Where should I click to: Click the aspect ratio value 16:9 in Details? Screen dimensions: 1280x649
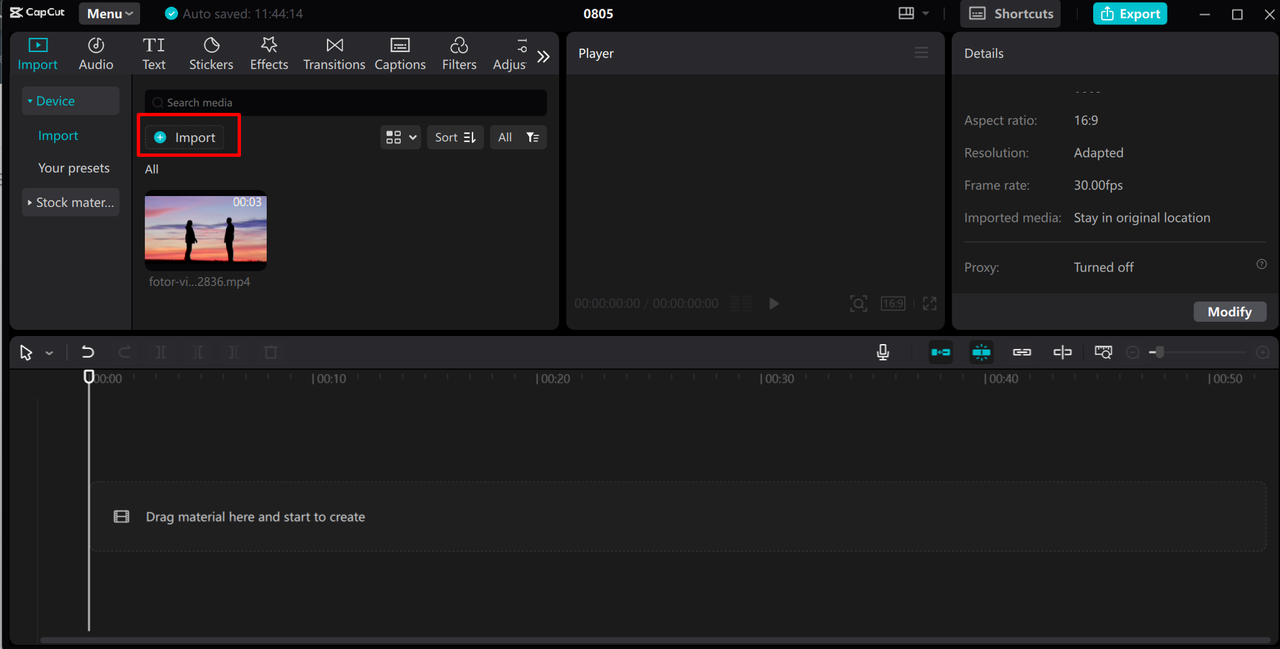(1086, 121)
